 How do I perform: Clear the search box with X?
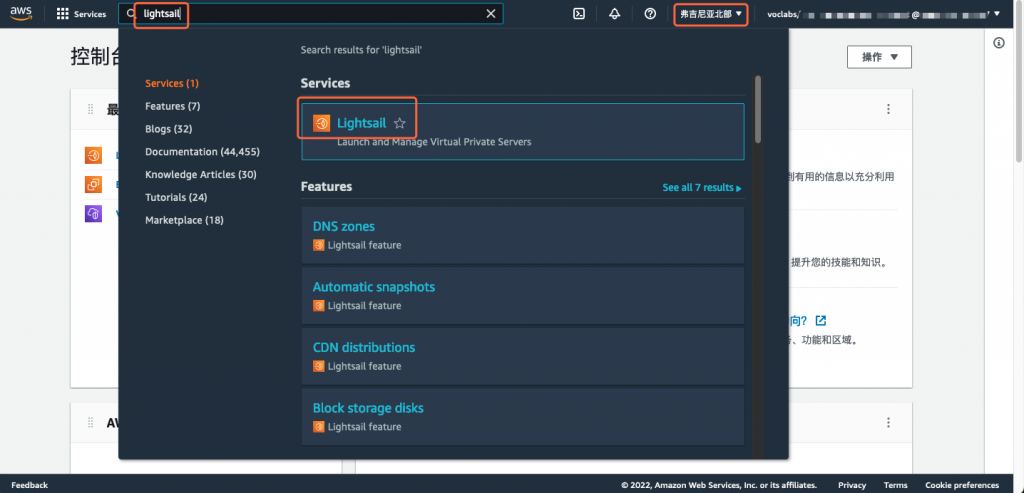(491, 14)
